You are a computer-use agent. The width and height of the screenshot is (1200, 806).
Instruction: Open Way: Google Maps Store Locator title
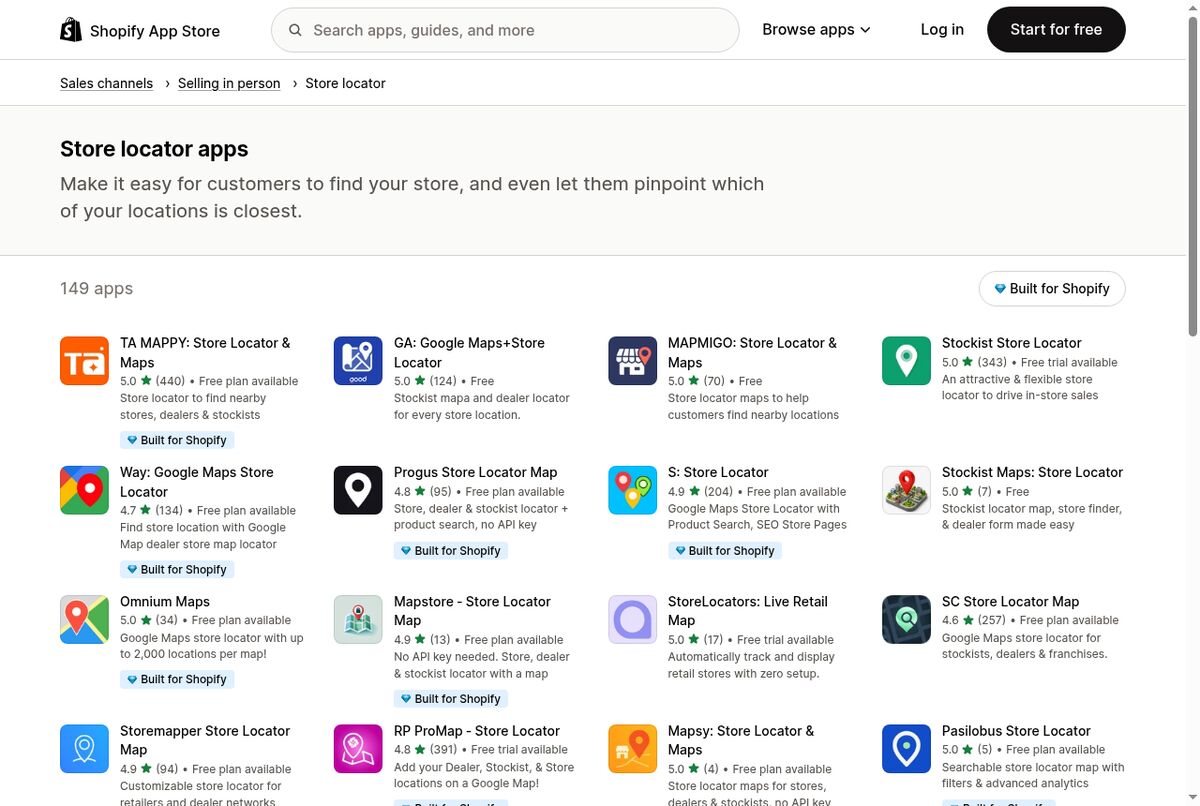(x=196, y=481)
